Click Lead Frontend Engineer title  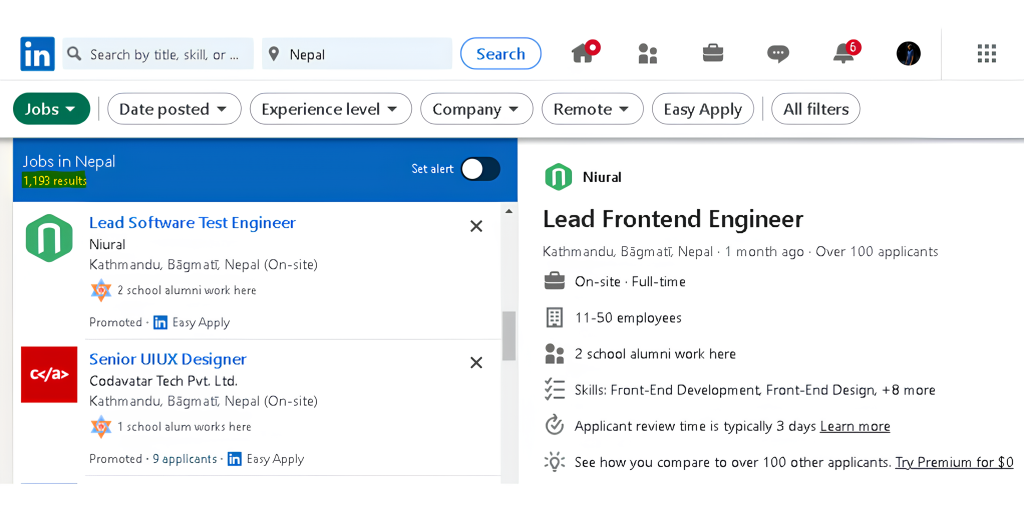pos(673,219)
